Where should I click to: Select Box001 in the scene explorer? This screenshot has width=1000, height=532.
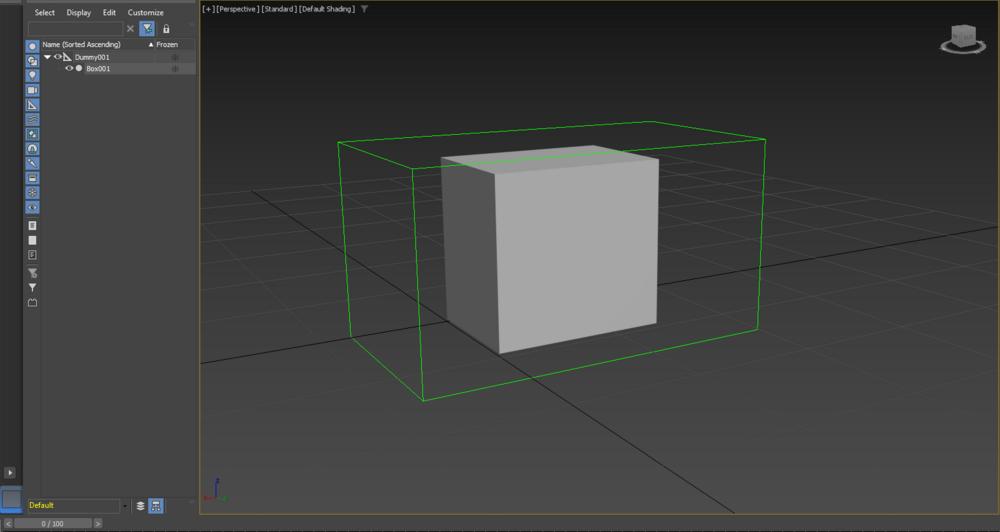coord(98,69)
